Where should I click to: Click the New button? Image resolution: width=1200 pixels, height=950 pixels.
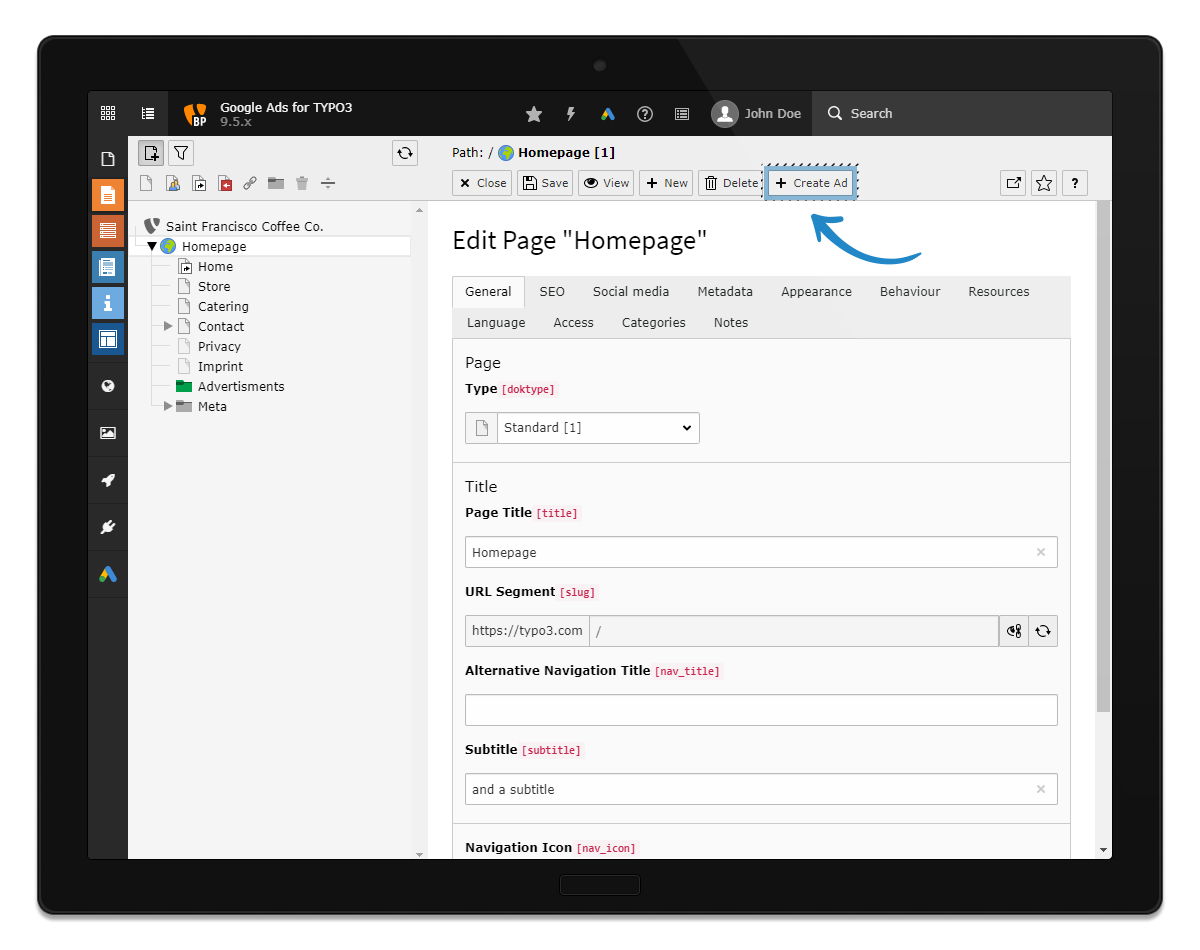[666, 183]
